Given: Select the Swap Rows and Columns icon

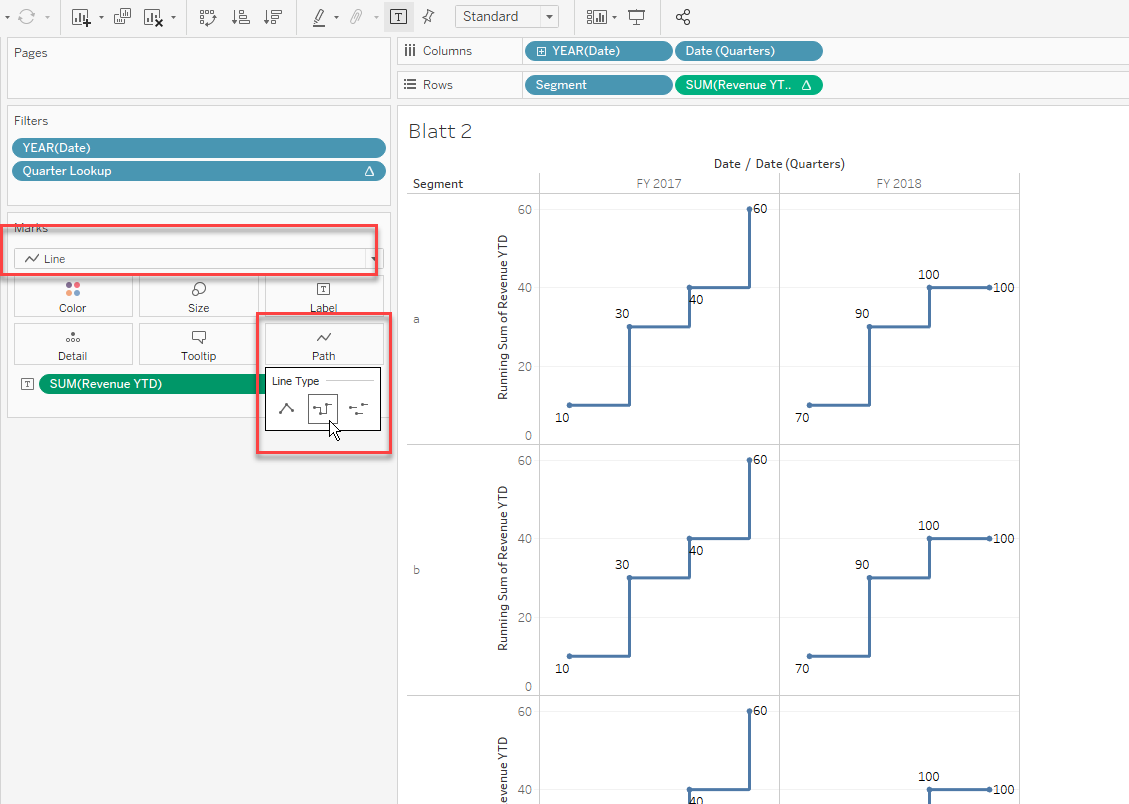Looking at the screenshot, I should (208, 17).
